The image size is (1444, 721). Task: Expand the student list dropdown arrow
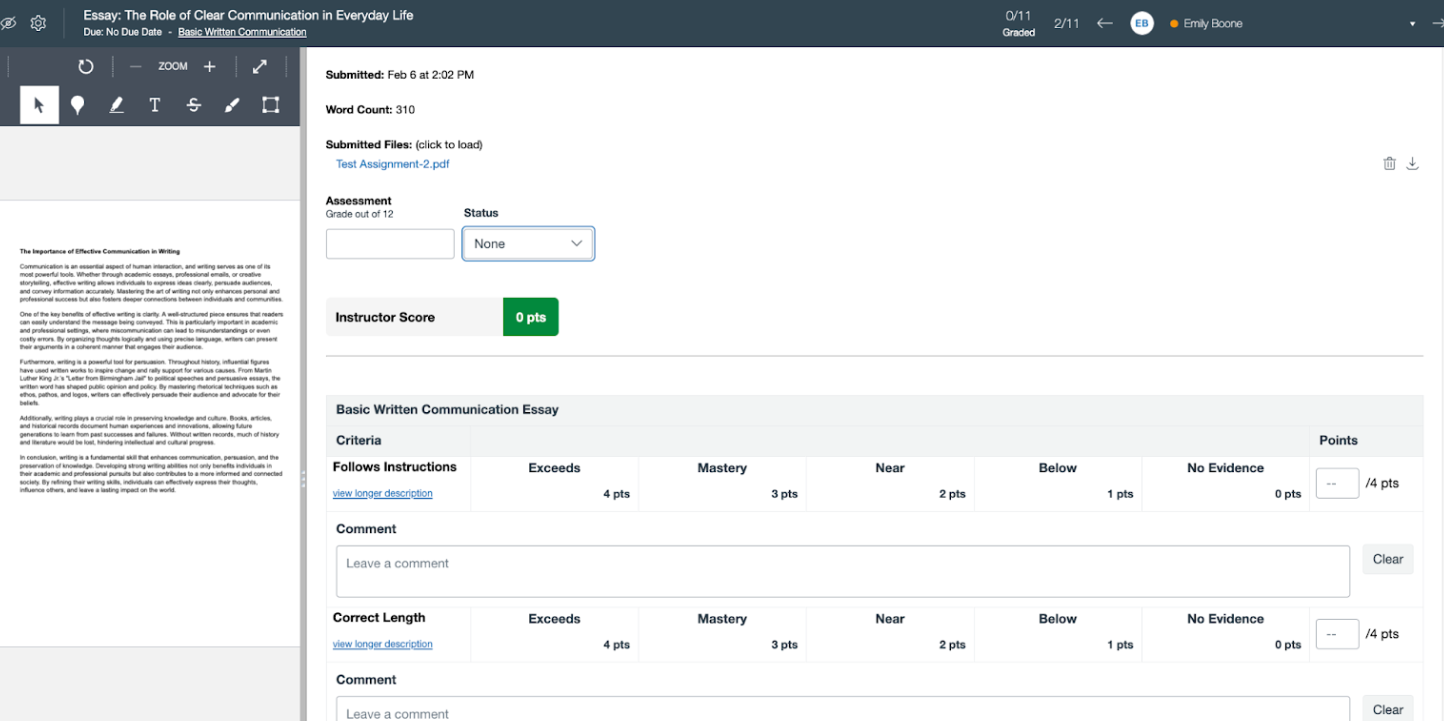coord(1412,24)
